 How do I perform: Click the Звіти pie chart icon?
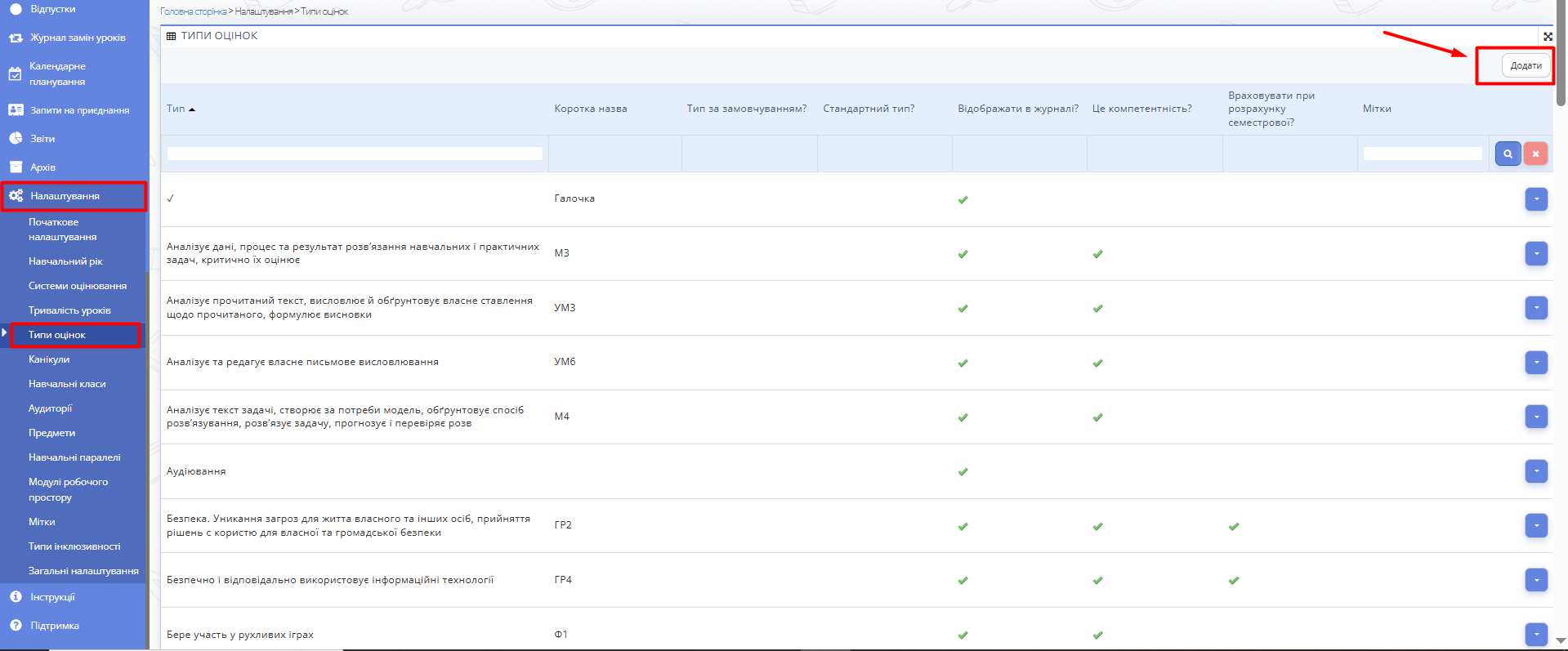[16, 139]
